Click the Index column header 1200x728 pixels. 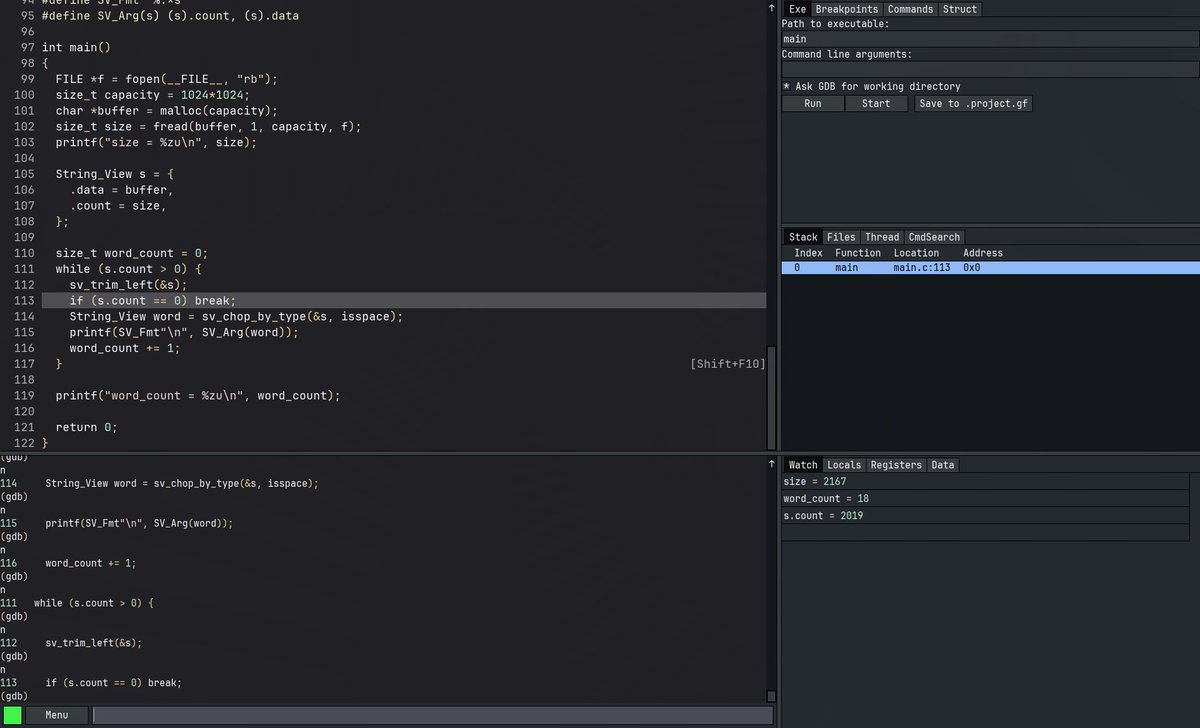808,253
